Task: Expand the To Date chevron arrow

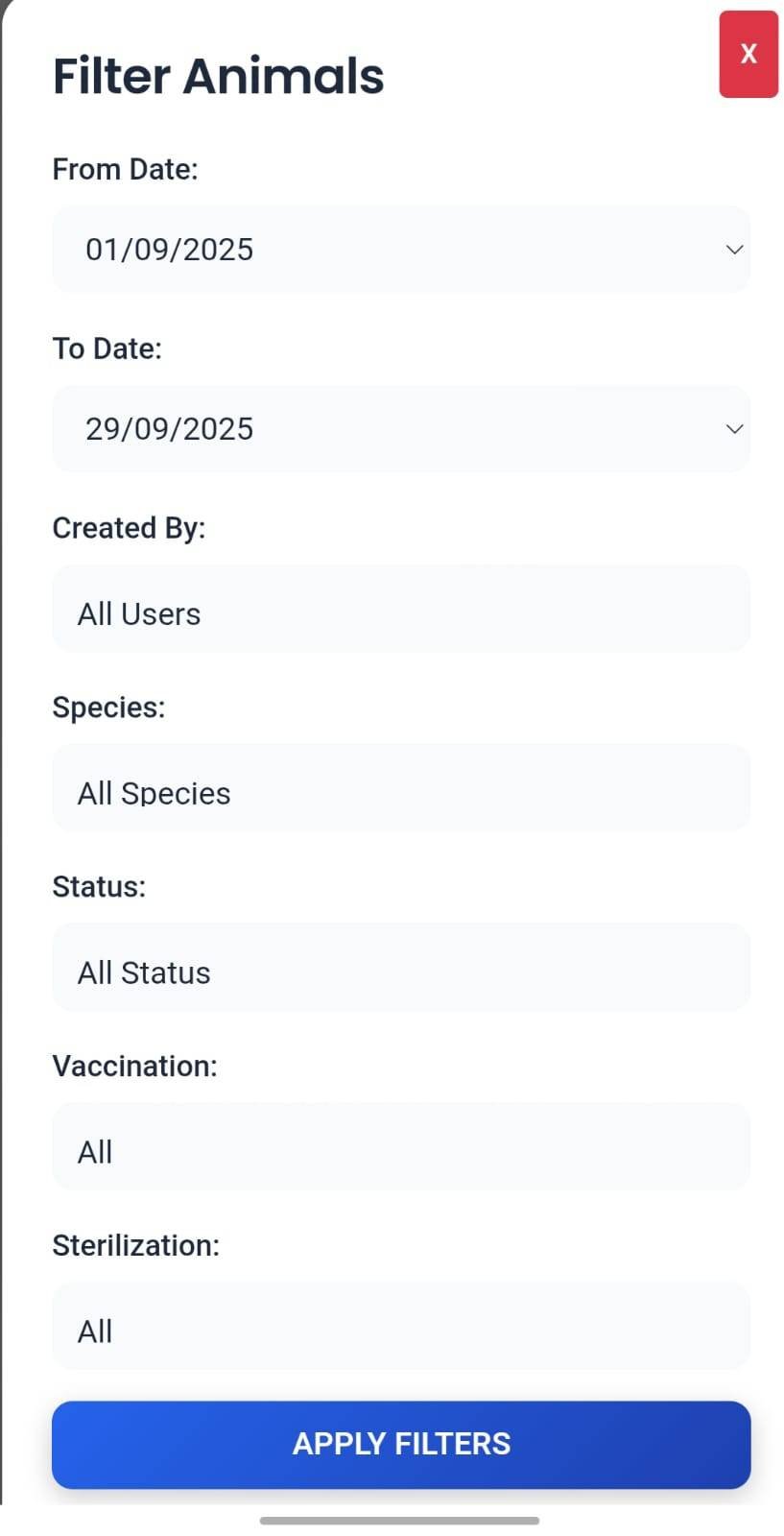Action: (733, 428)
